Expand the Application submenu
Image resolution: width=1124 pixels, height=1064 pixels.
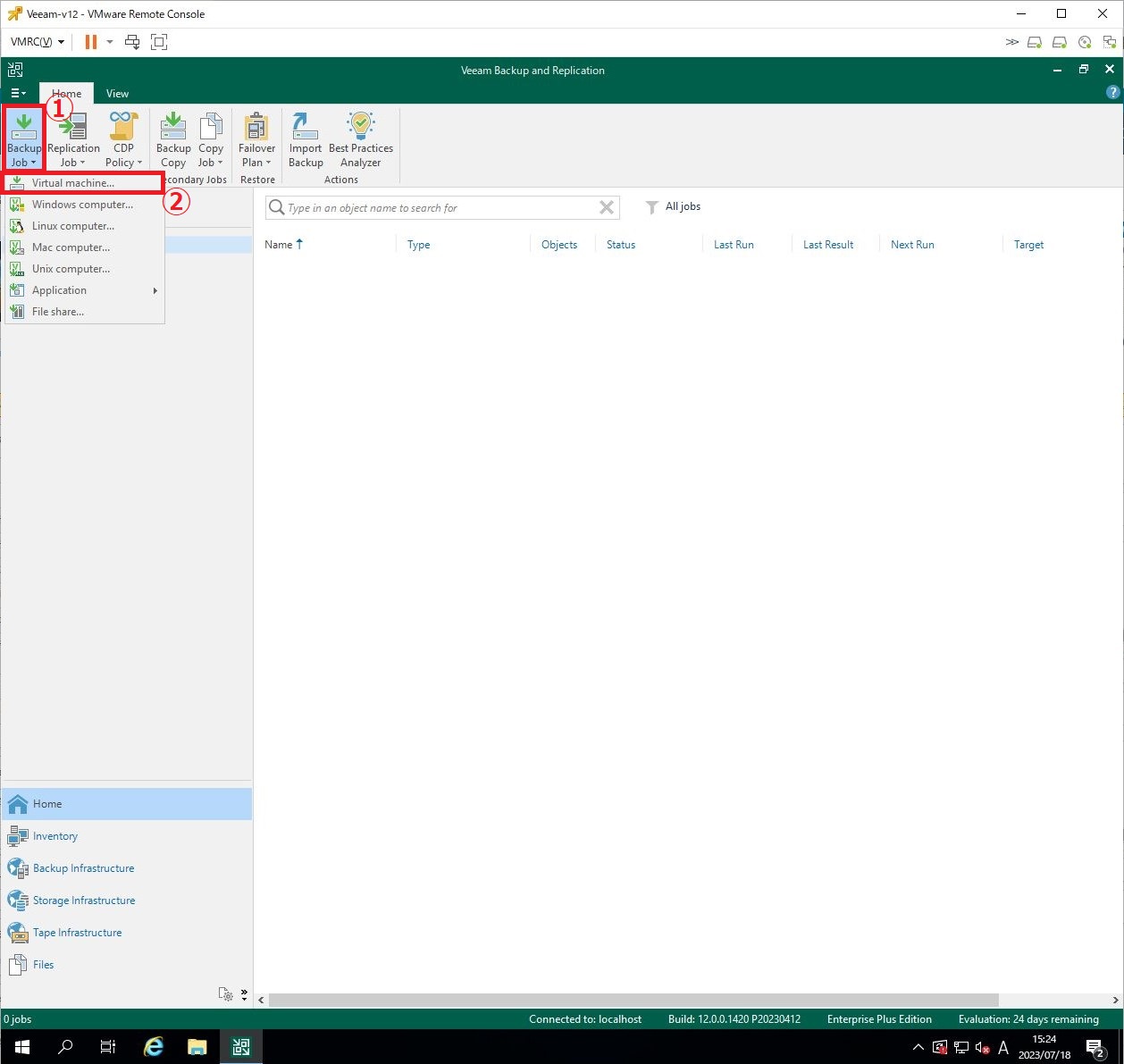[84, 290]
